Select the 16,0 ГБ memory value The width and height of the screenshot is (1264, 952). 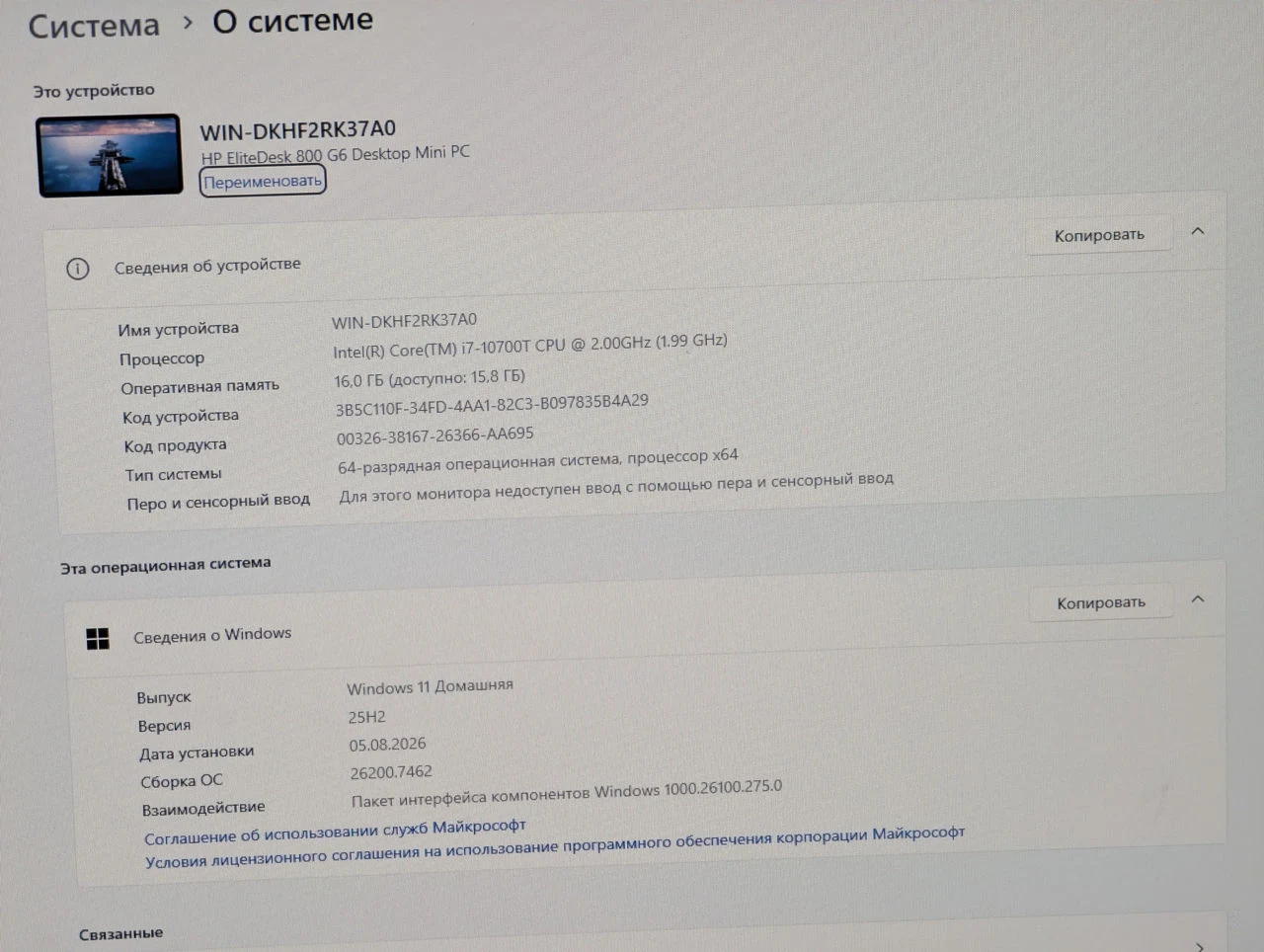[430, 378]
